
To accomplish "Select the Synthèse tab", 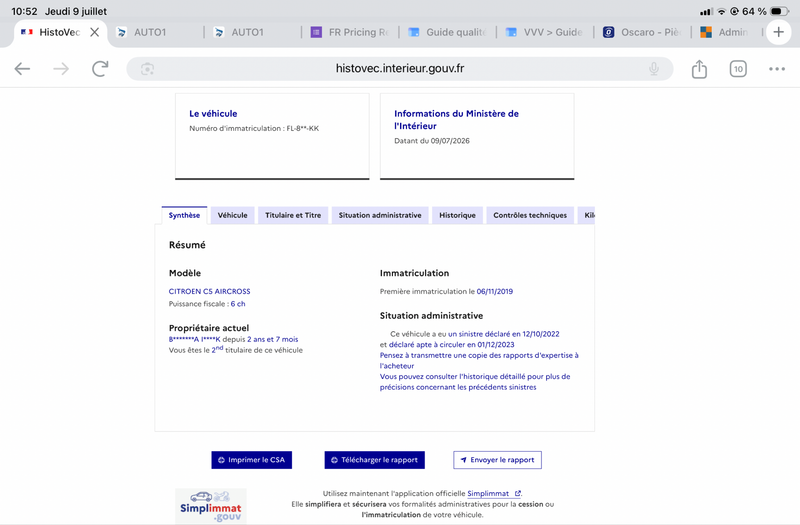I will tap(184, 215).
